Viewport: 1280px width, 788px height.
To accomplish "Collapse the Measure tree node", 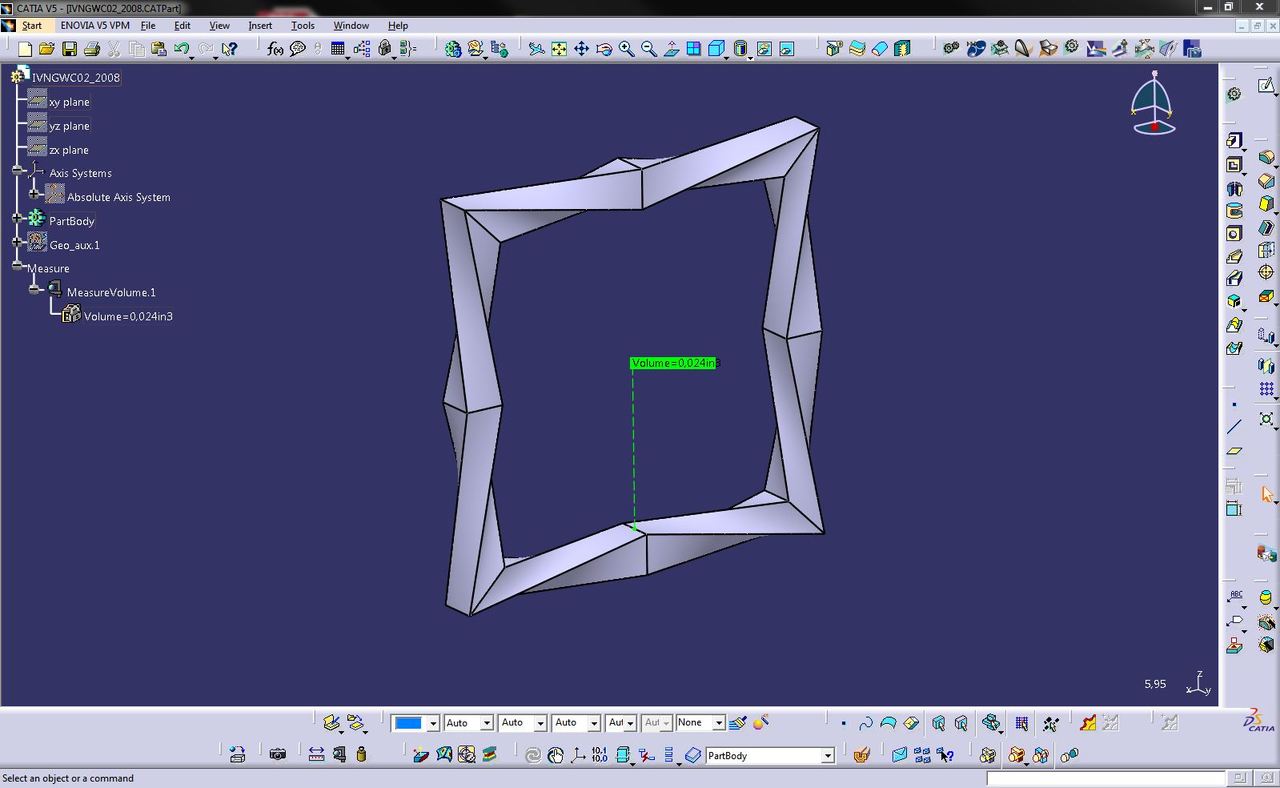I will pos(18,266).
